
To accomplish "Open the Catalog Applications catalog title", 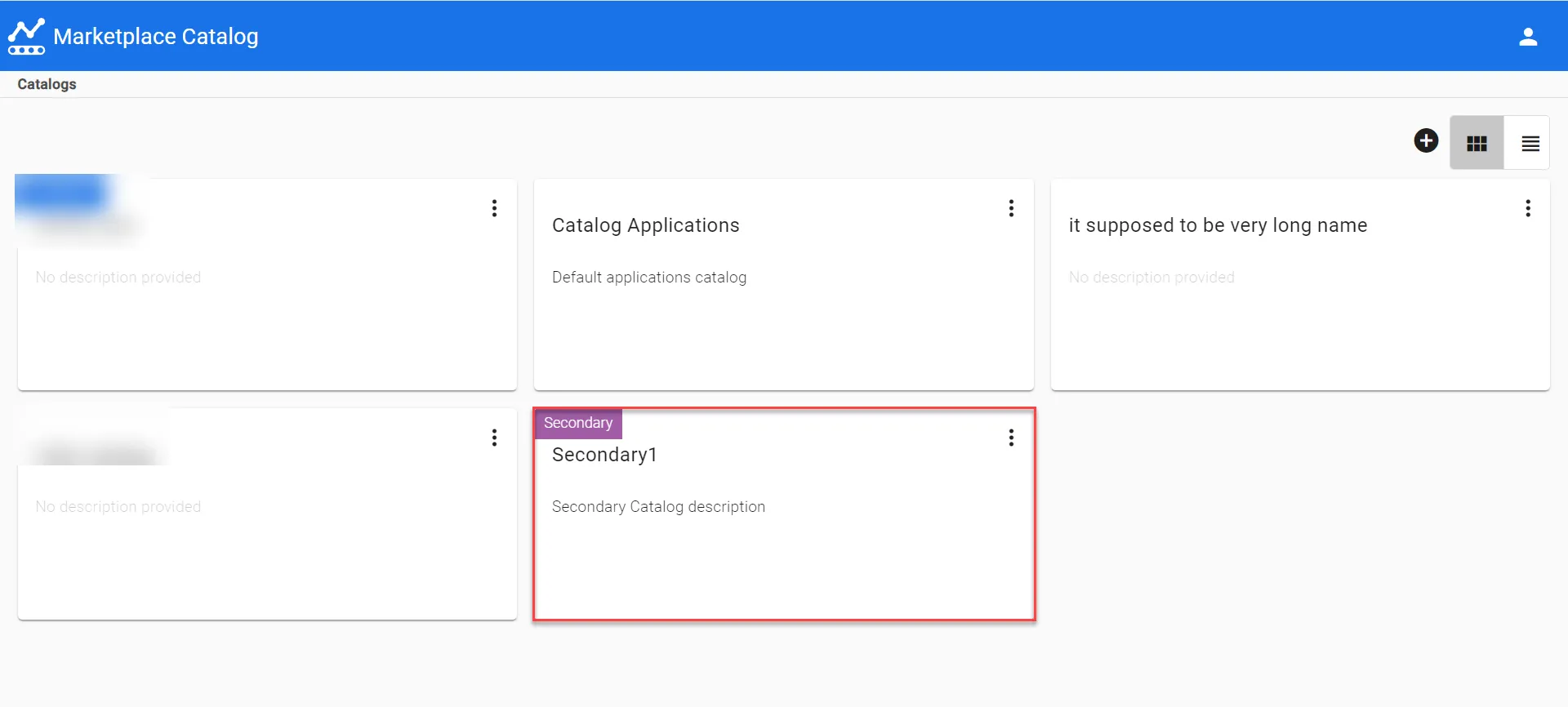I will 645,225.
